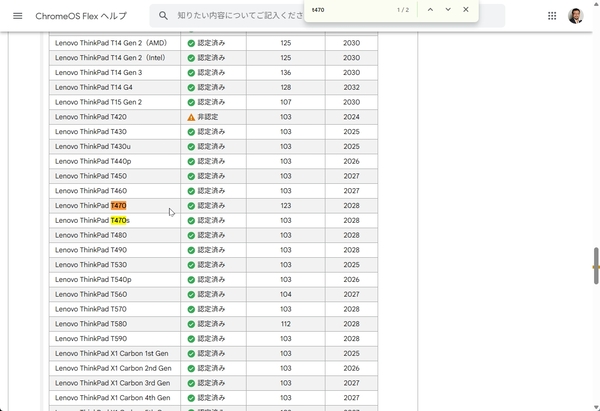Select Lenovo ThinkPad T14 Gen 2 (AMD) cell

pyautogui.click(x=115, y=43)
